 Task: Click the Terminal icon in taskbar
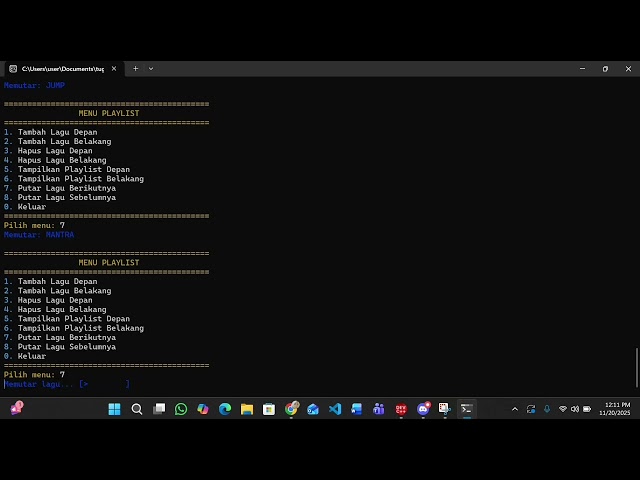pyautogui.click(x=467, y=409)
